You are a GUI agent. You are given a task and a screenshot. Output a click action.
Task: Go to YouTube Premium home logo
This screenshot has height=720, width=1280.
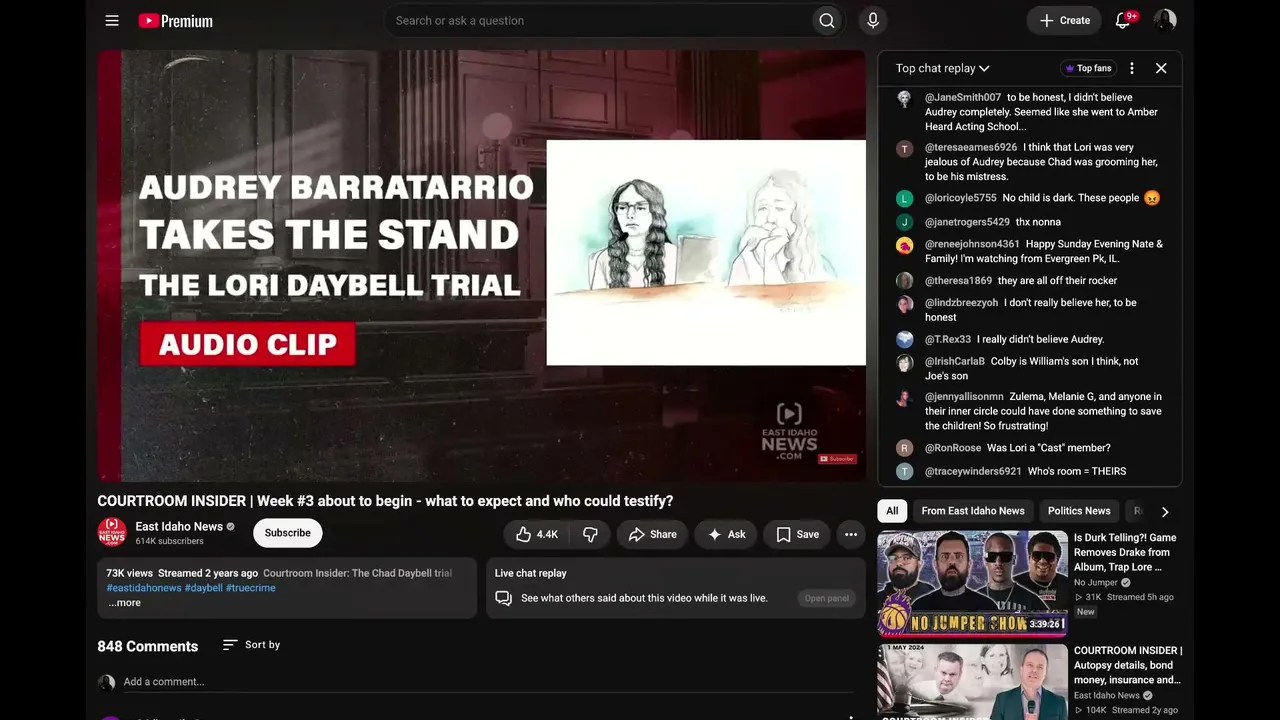tap(175, 20)
